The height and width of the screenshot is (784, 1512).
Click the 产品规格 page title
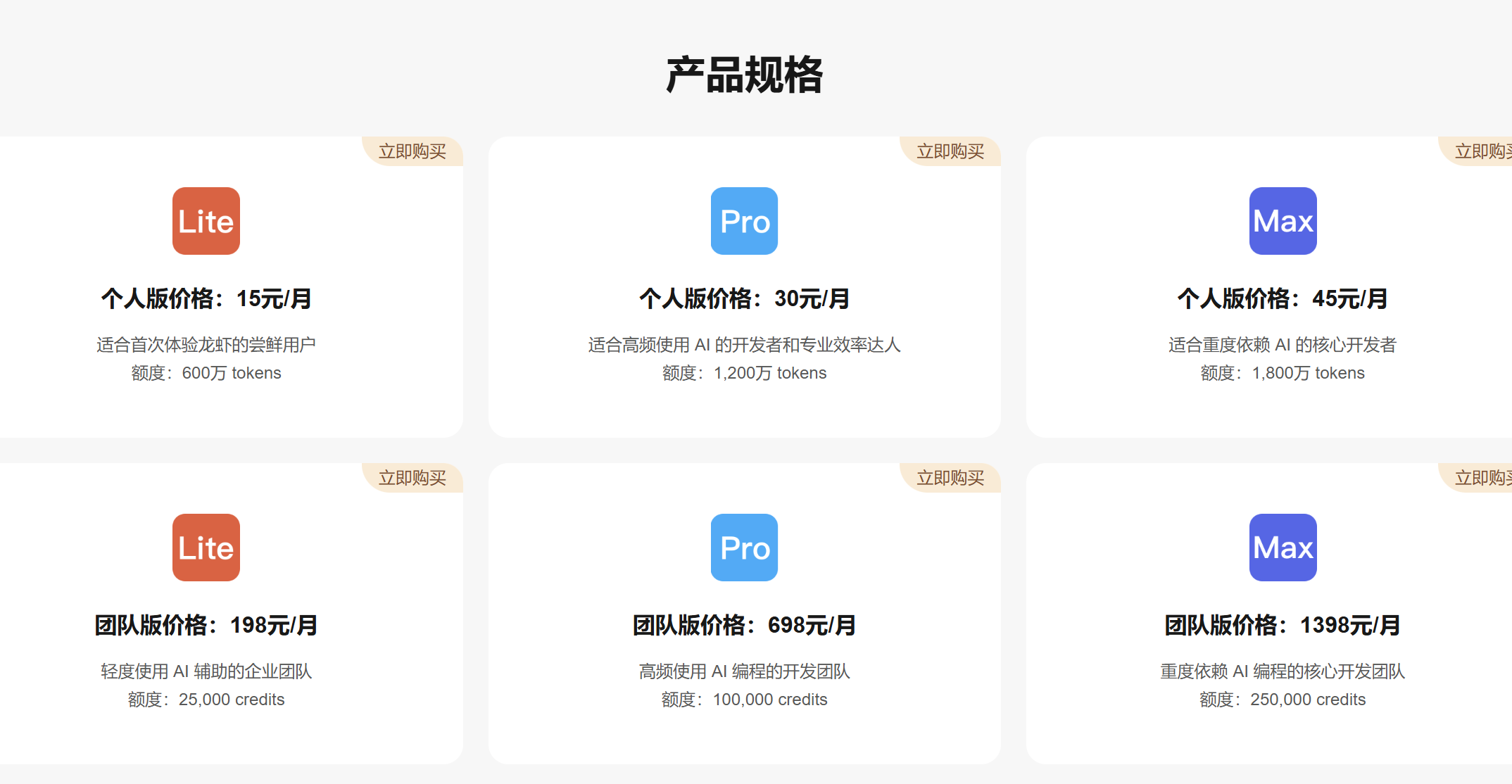[x=744, y=75]
